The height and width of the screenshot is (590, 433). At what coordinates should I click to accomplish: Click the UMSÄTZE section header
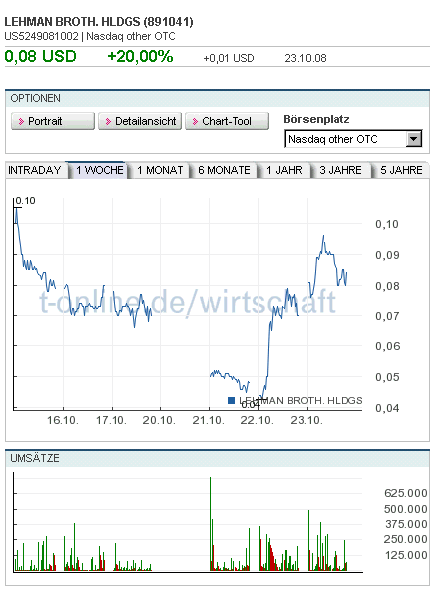(x=35, y=458)
